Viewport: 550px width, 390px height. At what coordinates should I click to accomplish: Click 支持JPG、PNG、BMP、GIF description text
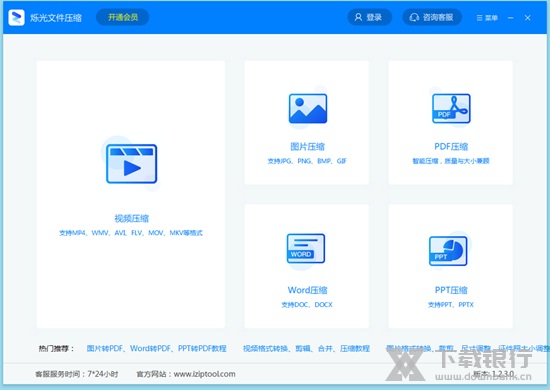point(307,161)
